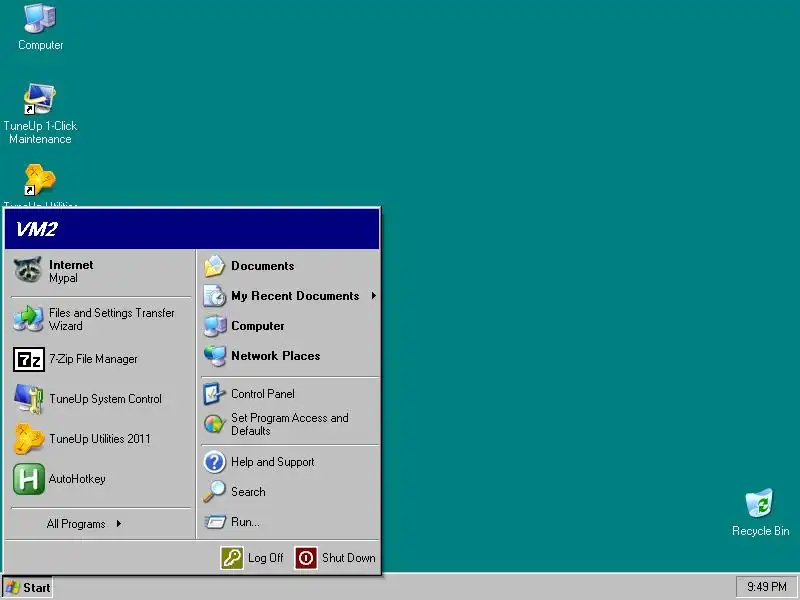Expand the My Recent Documents submenu arrow
The image size is (800, 600).
click(374, 296)
